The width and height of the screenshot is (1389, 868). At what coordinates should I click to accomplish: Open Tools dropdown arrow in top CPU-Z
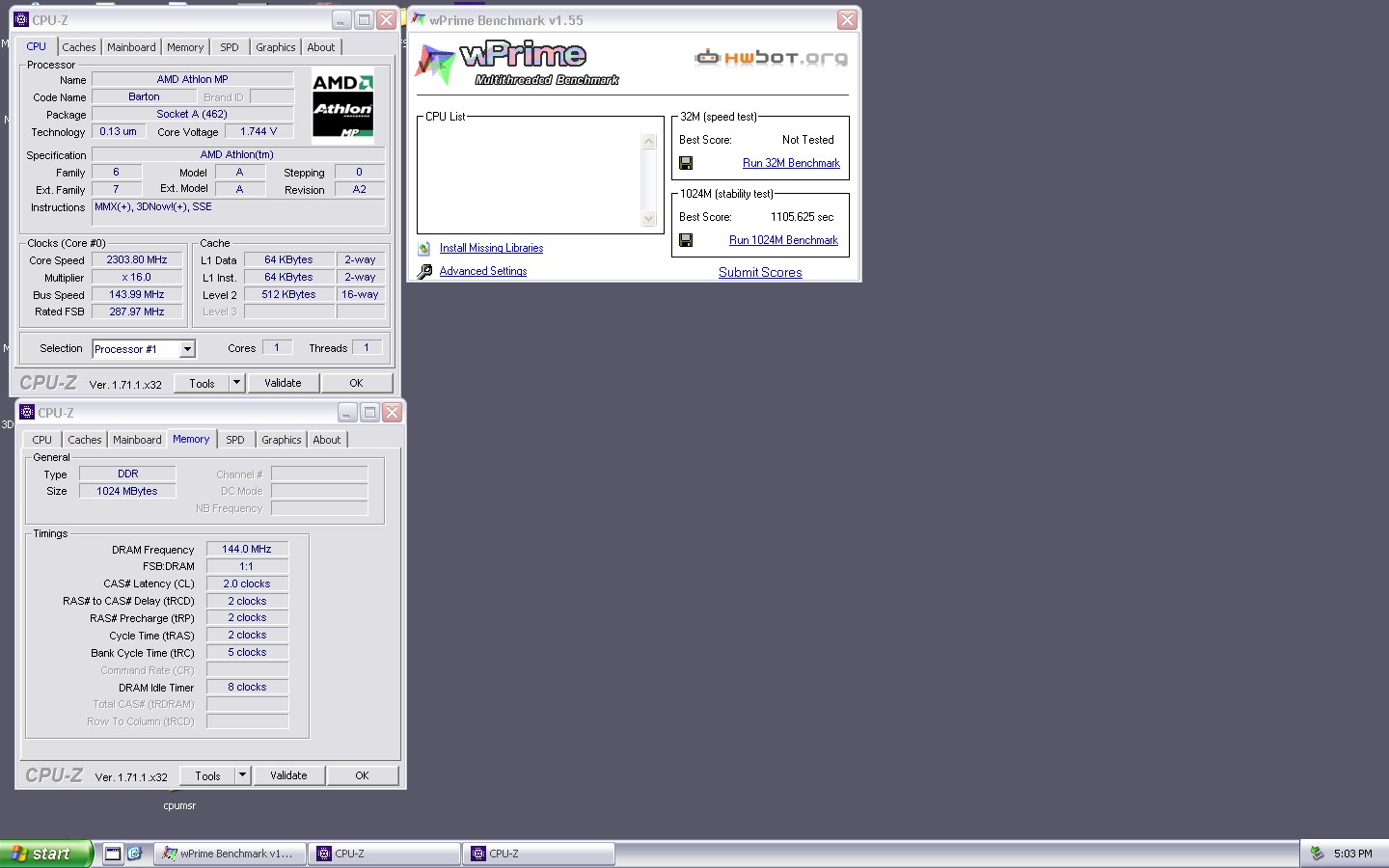pos(236,383)
